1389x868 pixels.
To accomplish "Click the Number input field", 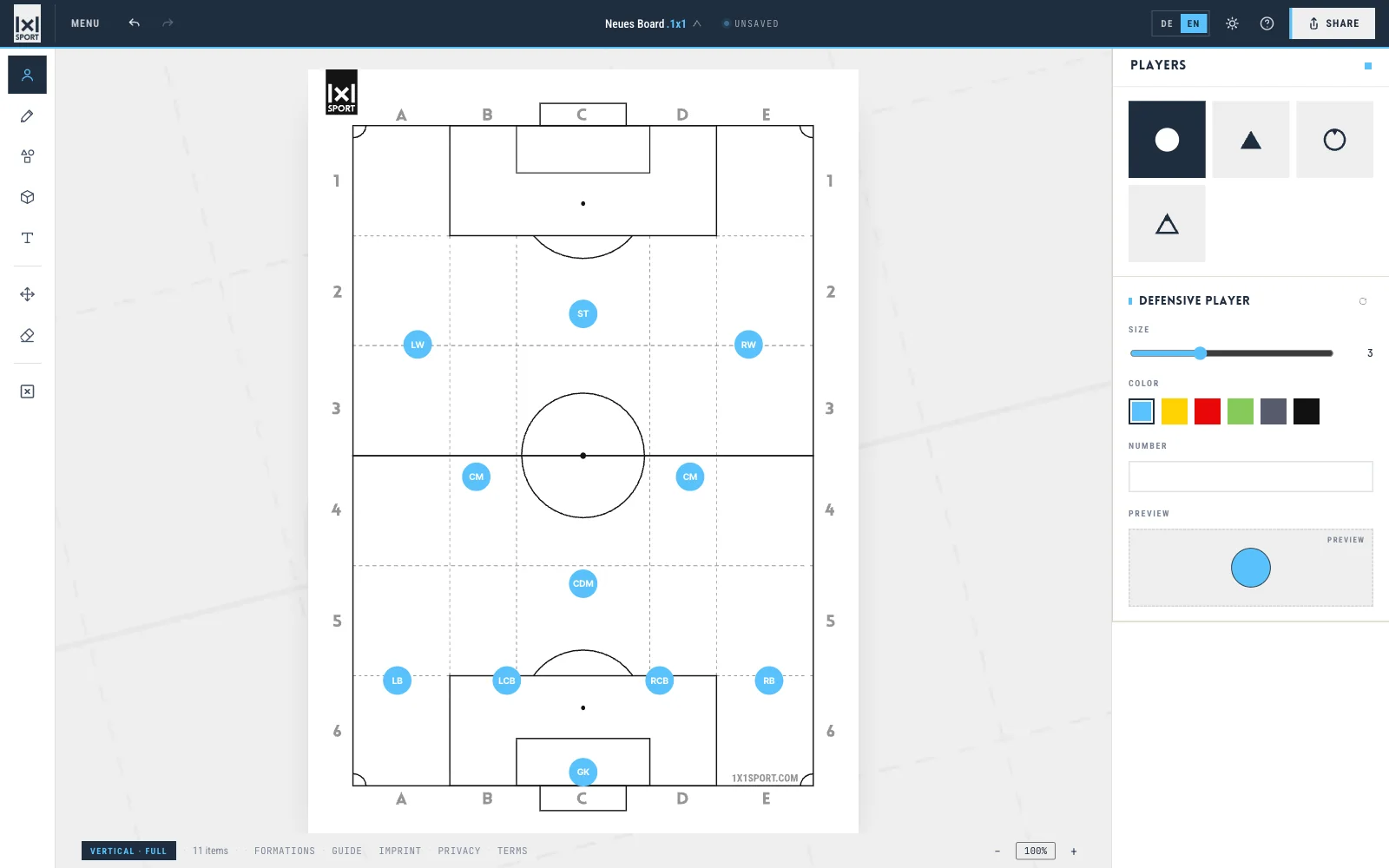I will (1251, 477).
